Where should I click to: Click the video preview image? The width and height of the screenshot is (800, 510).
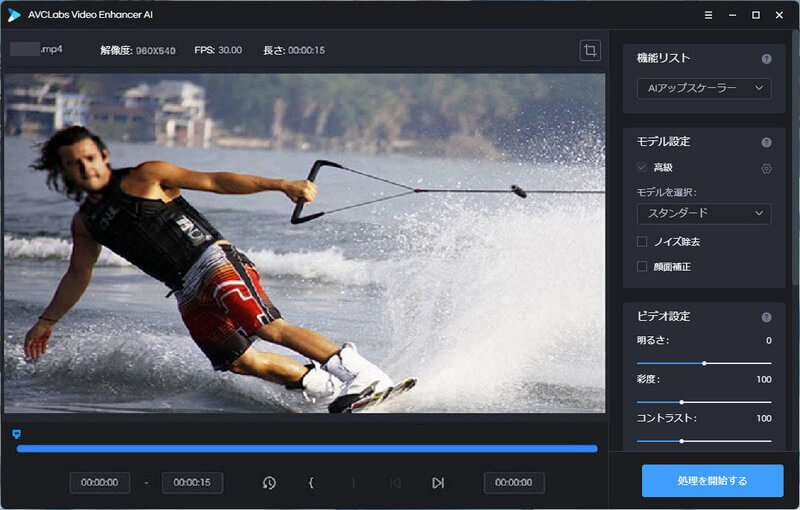[305, 243]
